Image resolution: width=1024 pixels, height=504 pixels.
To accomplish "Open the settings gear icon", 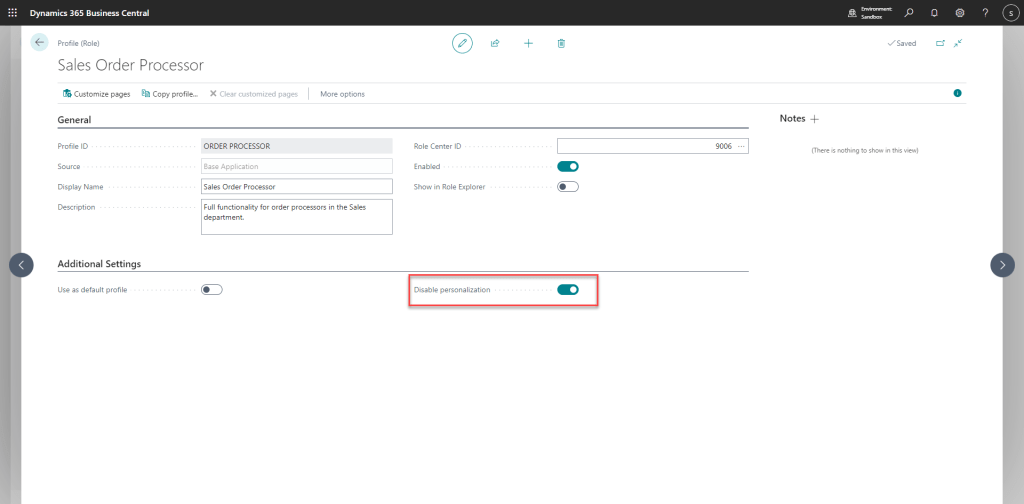I will tap(960, 12).
